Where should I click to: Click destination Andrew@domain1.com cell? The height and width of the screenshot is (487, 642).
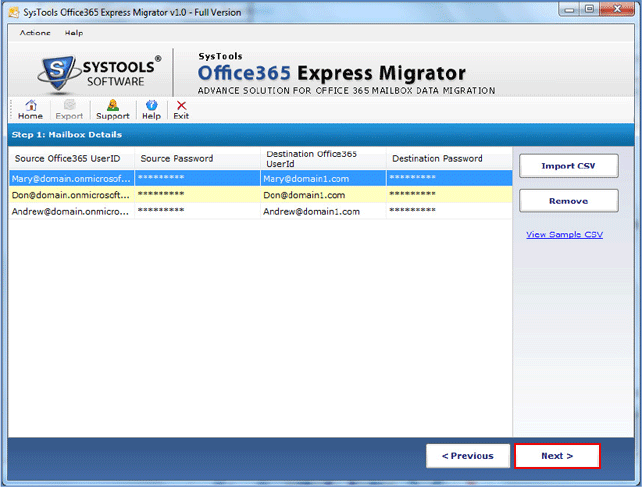[x=323, y=211]
